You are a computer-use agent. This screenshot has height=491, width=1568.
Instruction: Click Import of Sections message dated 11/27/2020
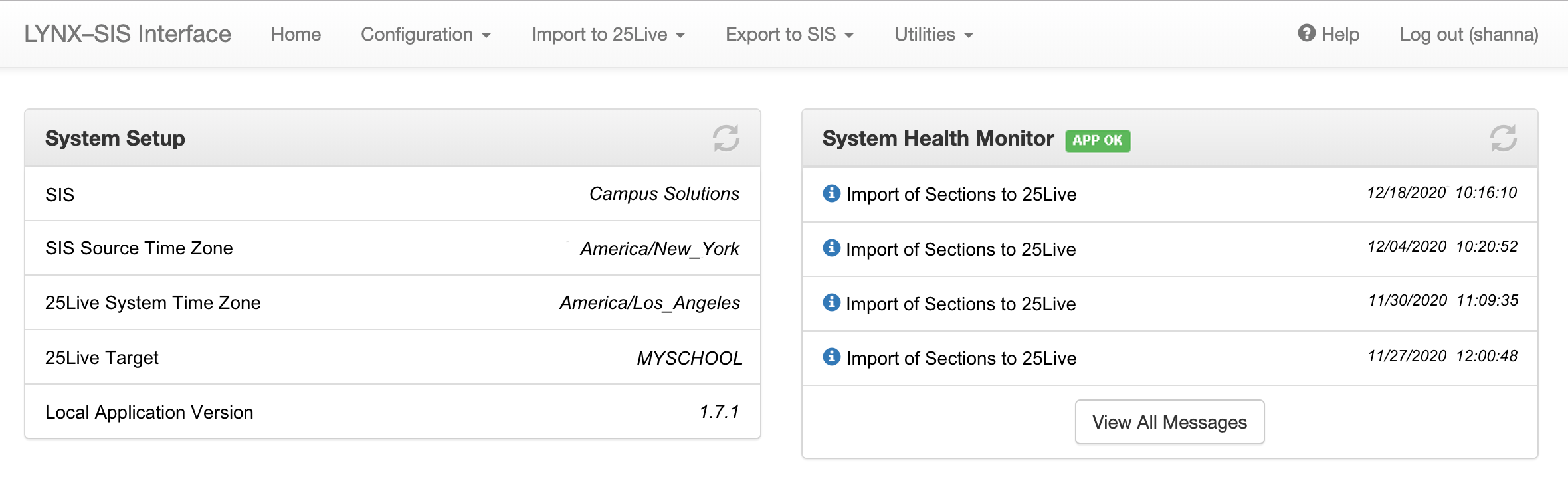coord(961,358)
